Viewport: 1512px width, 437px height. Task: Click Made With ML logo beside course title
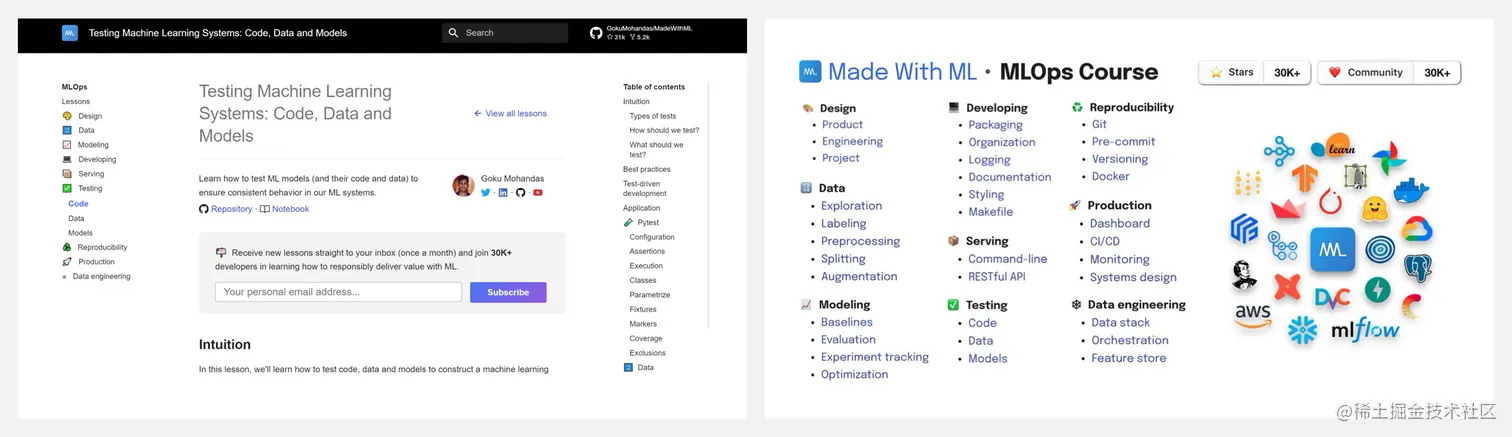[x=810, y=71]
